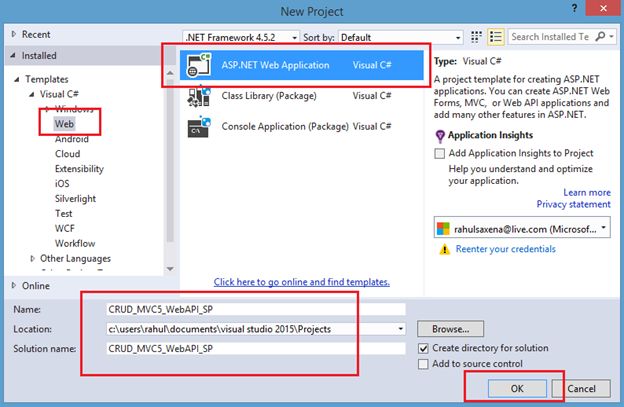
Task: Select the Workflow template category
Action: coord(75,243)
